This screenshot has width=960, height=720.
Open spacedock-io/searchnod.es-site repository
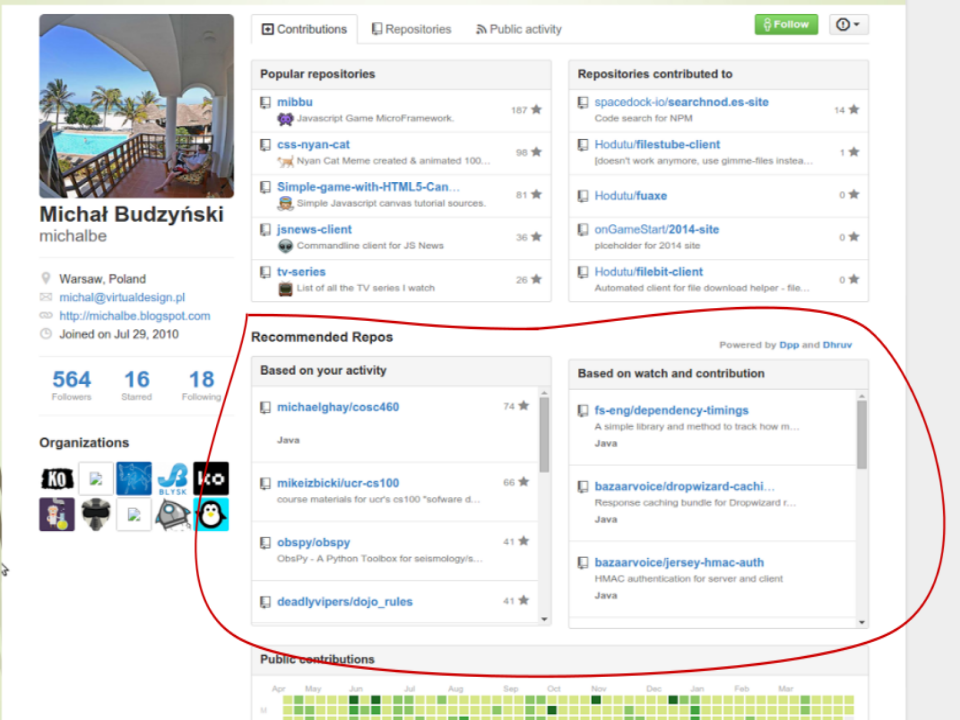pyautogui.click(x=681, y=102)
